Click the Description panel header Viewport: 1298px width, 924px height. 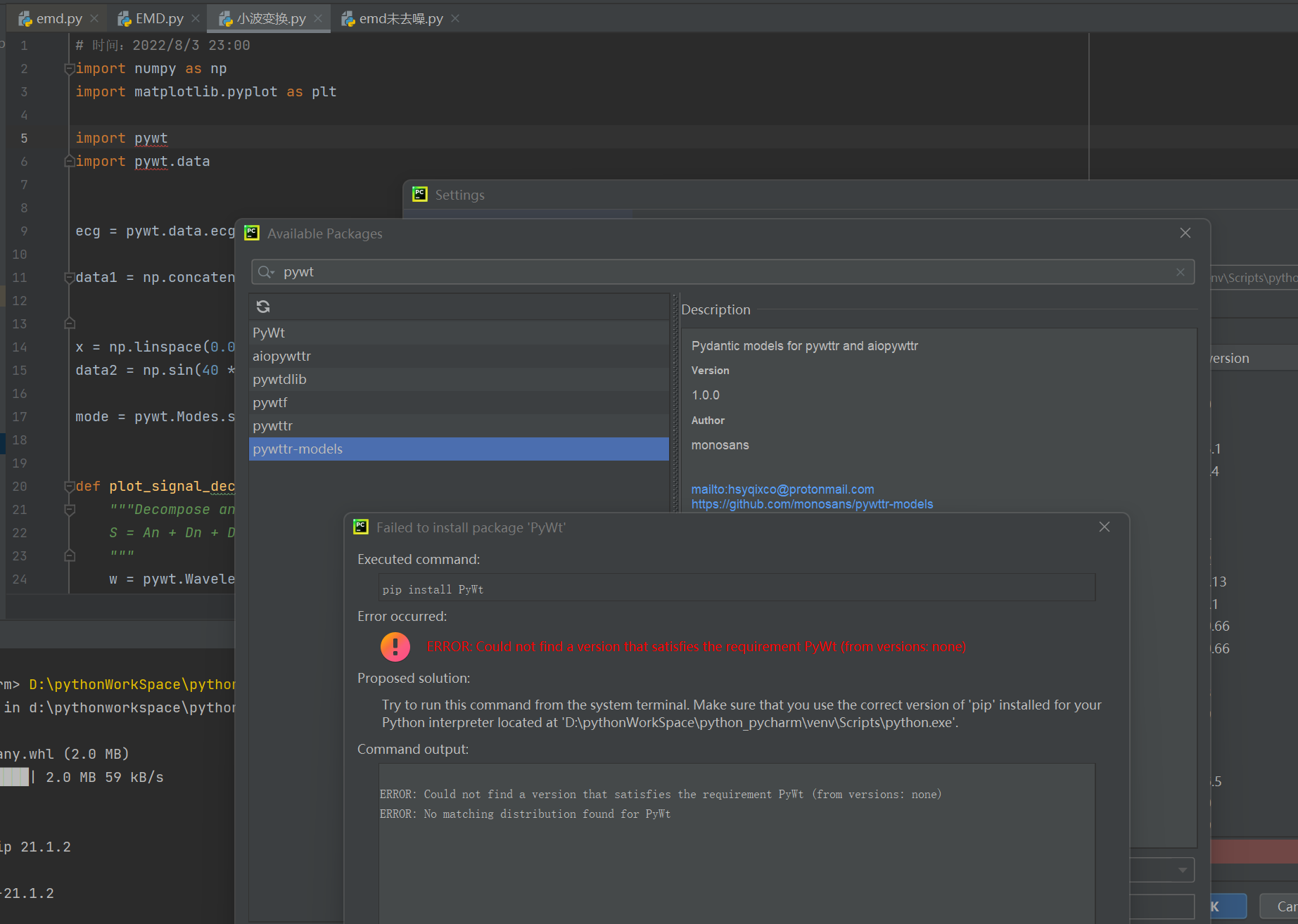click(x=715, y=309)
